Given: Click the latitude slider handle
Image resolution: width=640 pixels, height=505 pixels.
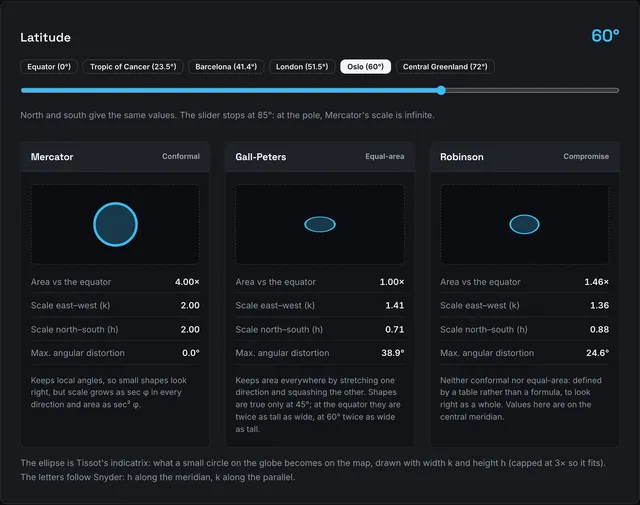Looking at the screenshot, I should point(441,90).
